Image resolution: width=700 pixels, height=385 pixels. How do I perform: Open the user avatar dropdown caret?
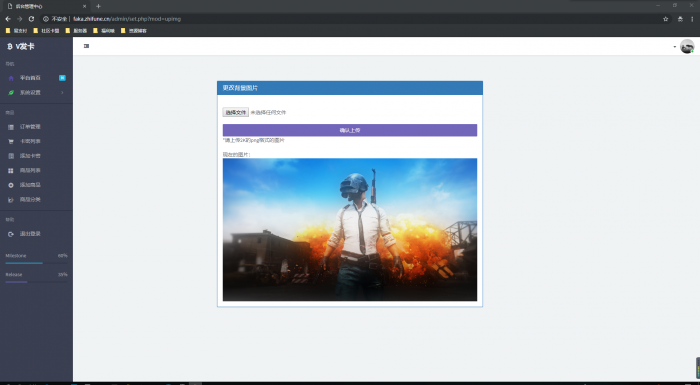675,46
